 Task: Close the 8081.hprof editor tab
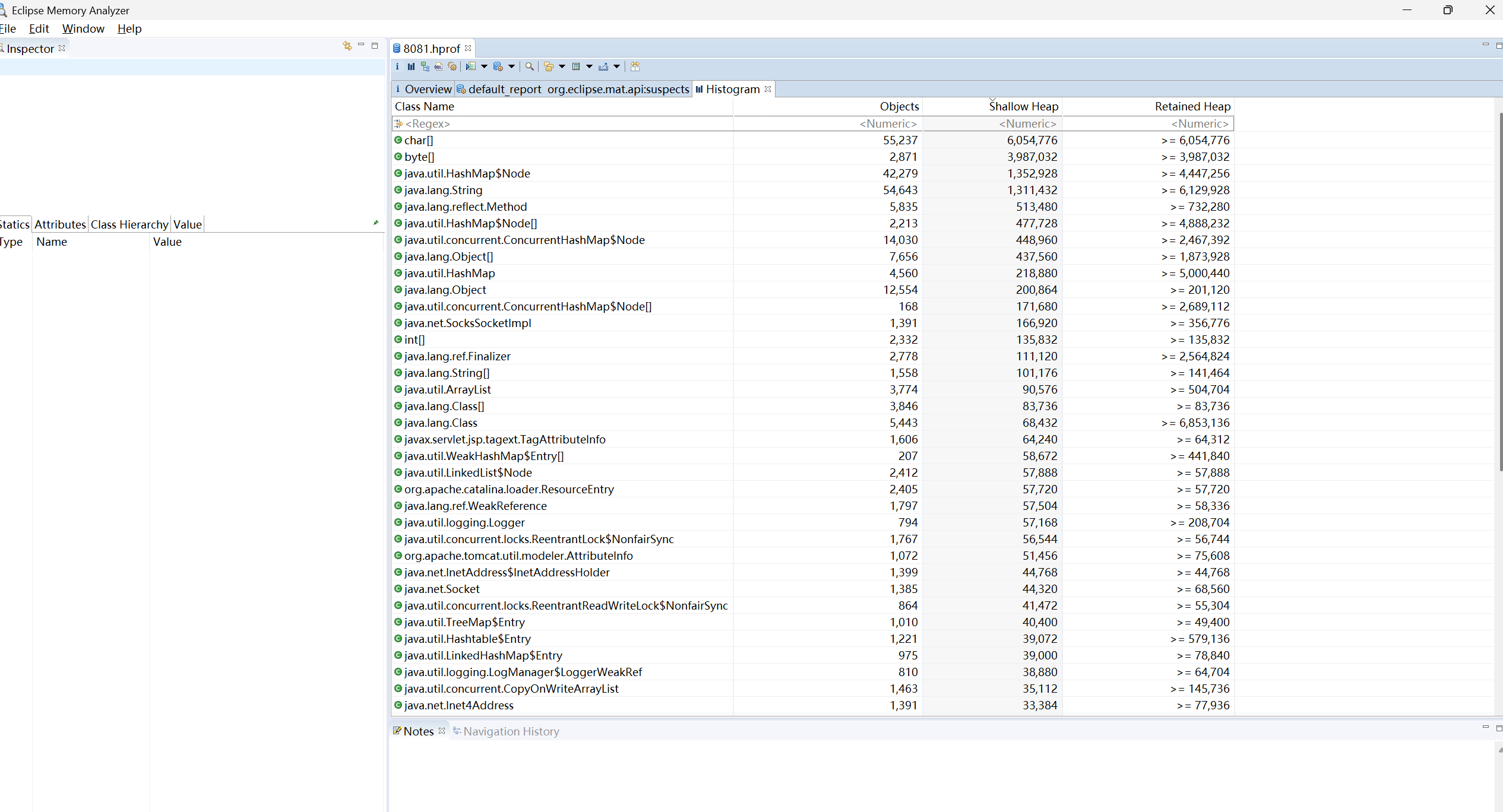pyautogui.click(x=468, y=48)
